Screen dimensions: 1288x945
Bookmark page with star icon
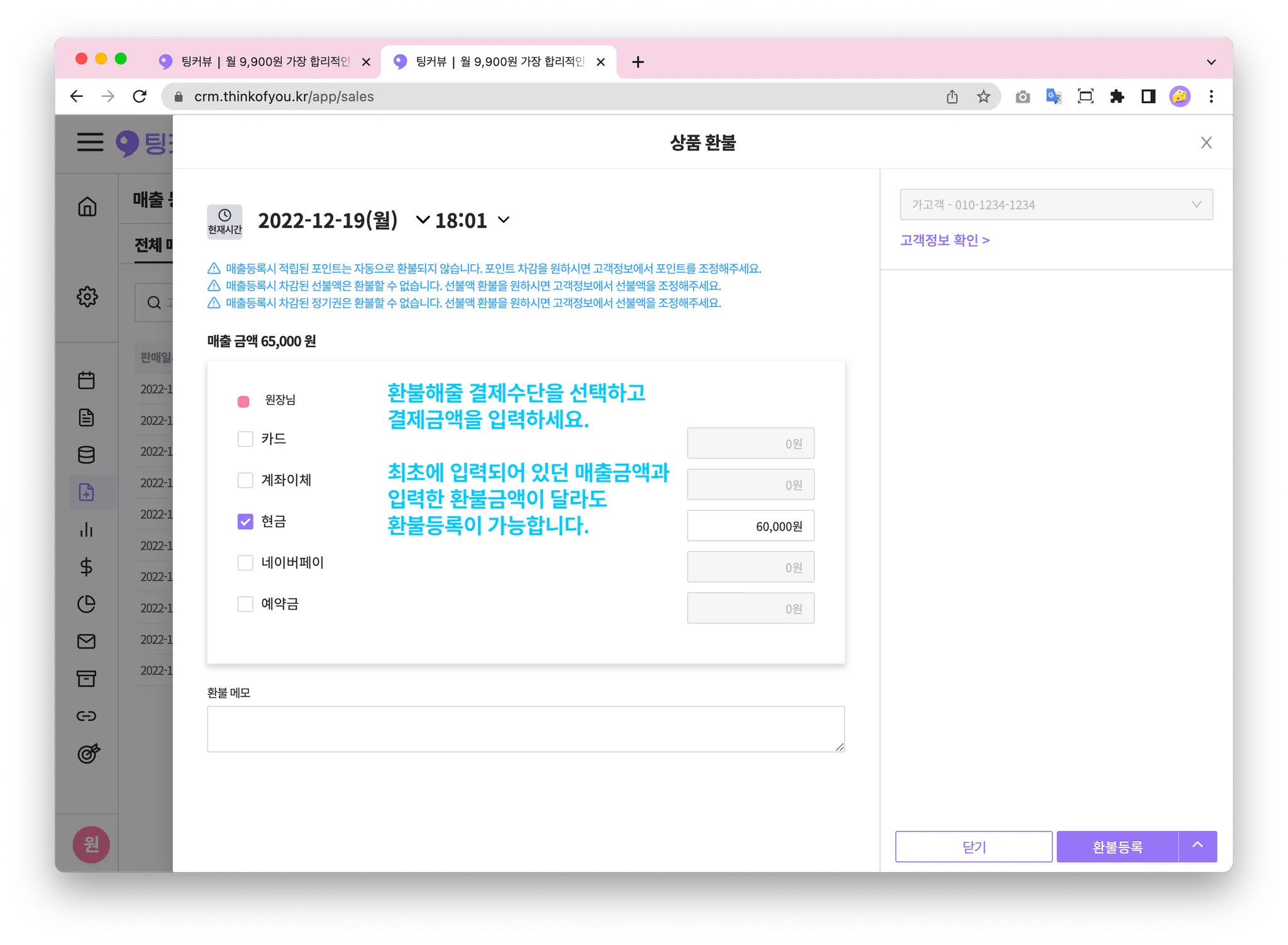pyautogui.click(x=984, y=96)
